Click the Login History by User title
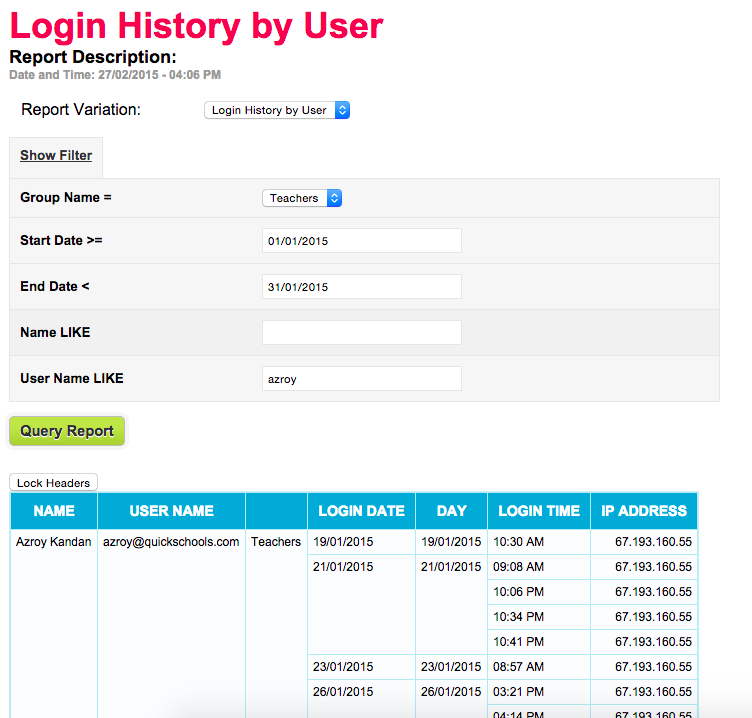The width and height of the screenshot is (752, 718). [x=196, y=25]
